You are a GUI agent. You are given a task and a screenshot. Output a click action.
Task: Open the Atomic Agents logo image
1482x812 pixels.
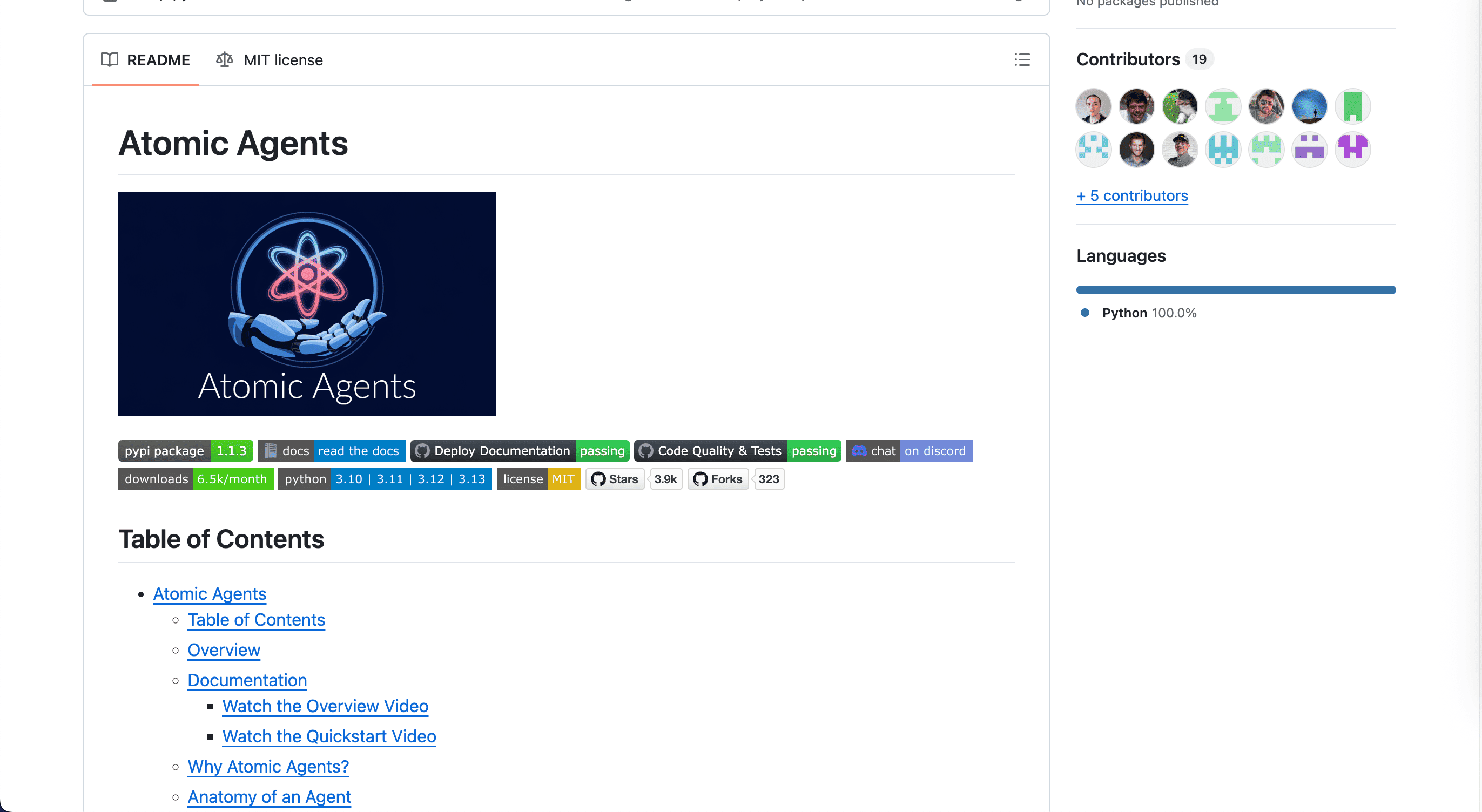point(307,304)
